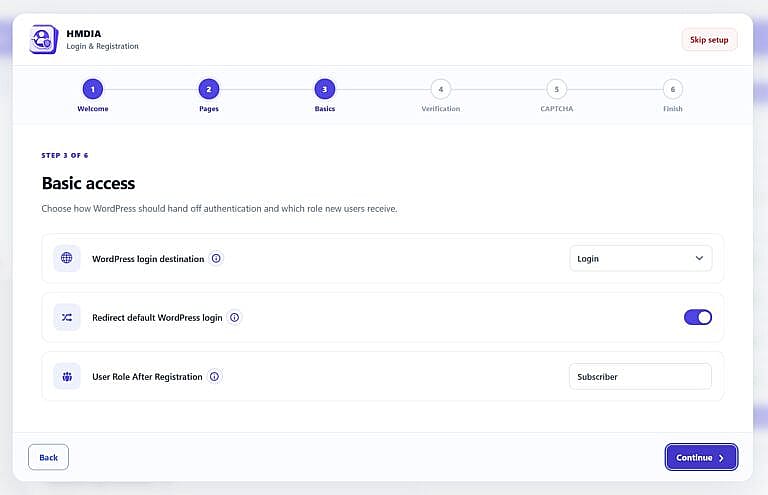The width and height of the screenshot is (768, 495).
Task: Toggle the Redirect default WordPress login switch
Action: pyautogui.click(x=697, y=317)
